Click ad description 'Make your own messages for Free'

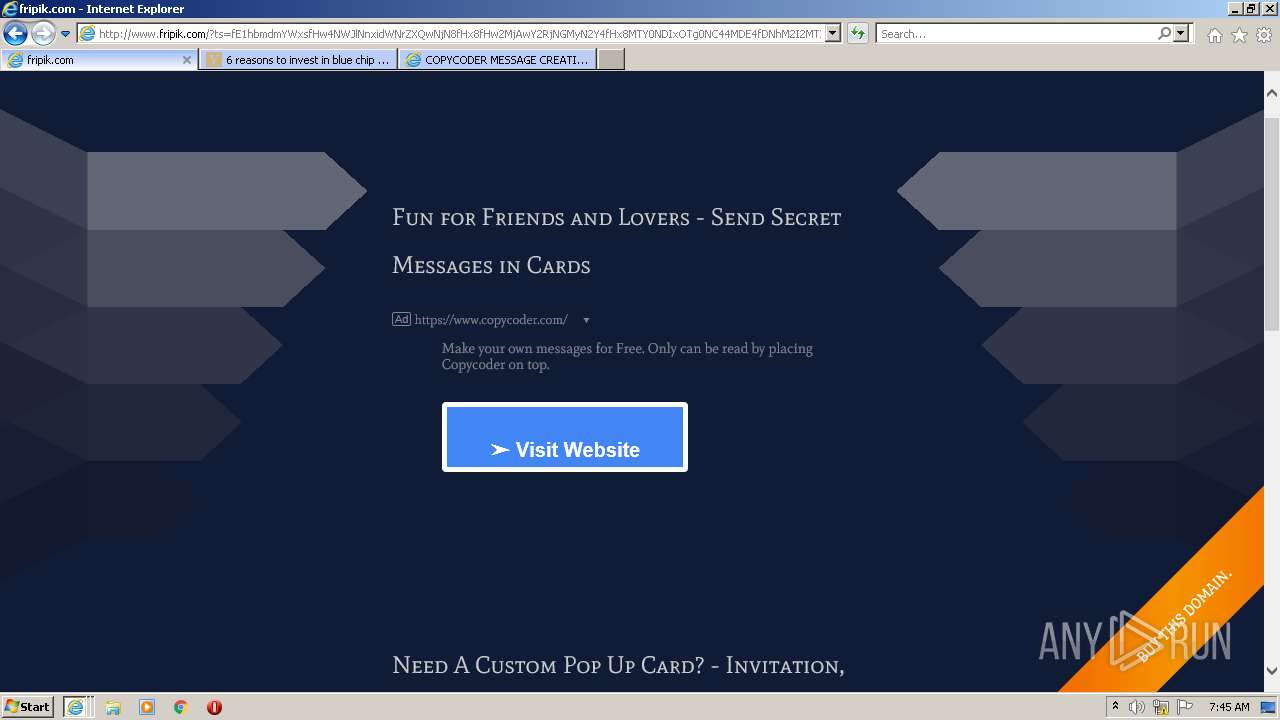627,356
